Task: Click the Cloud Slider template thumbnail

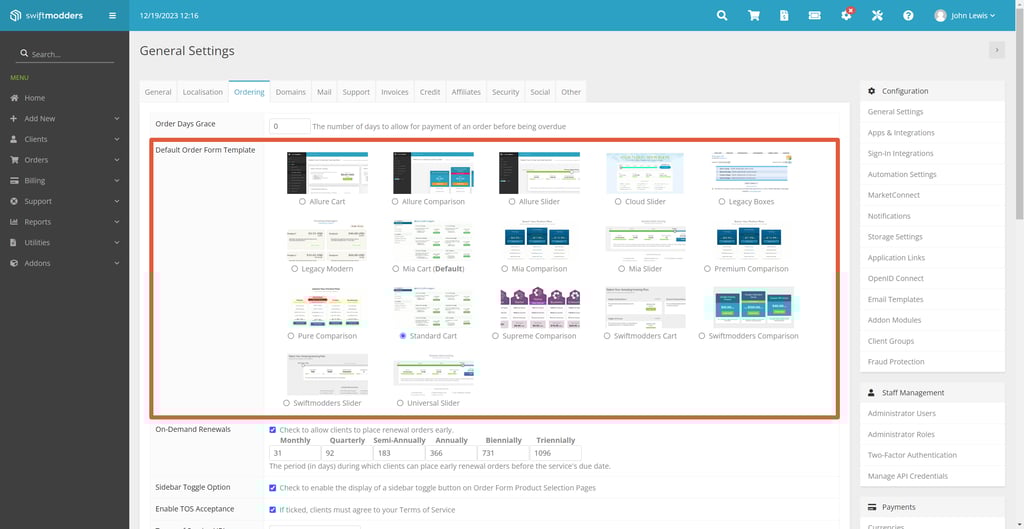Action: (x=645, y=173)
